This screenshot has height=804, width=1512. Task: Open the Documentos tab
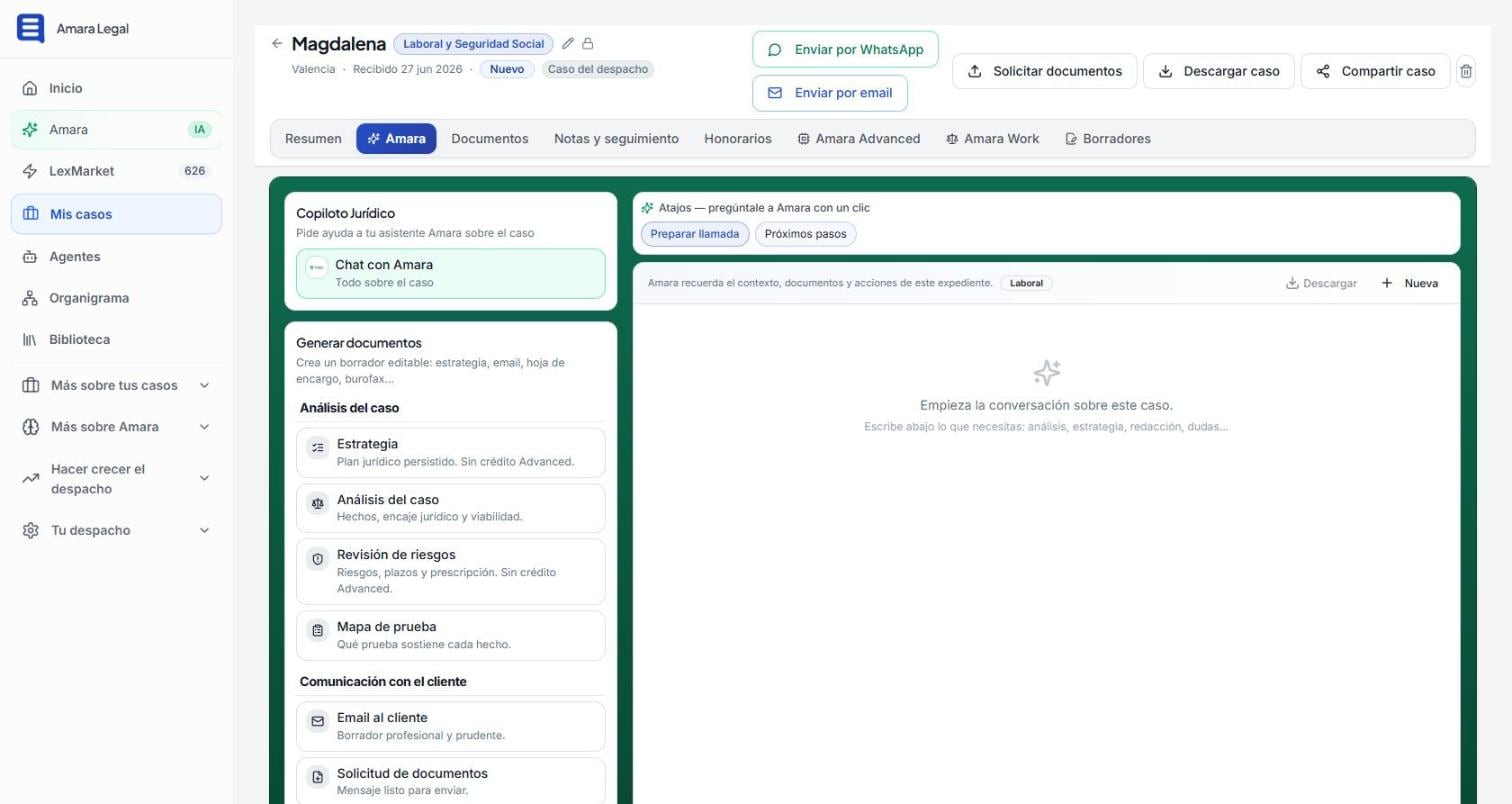pos(490,139)
